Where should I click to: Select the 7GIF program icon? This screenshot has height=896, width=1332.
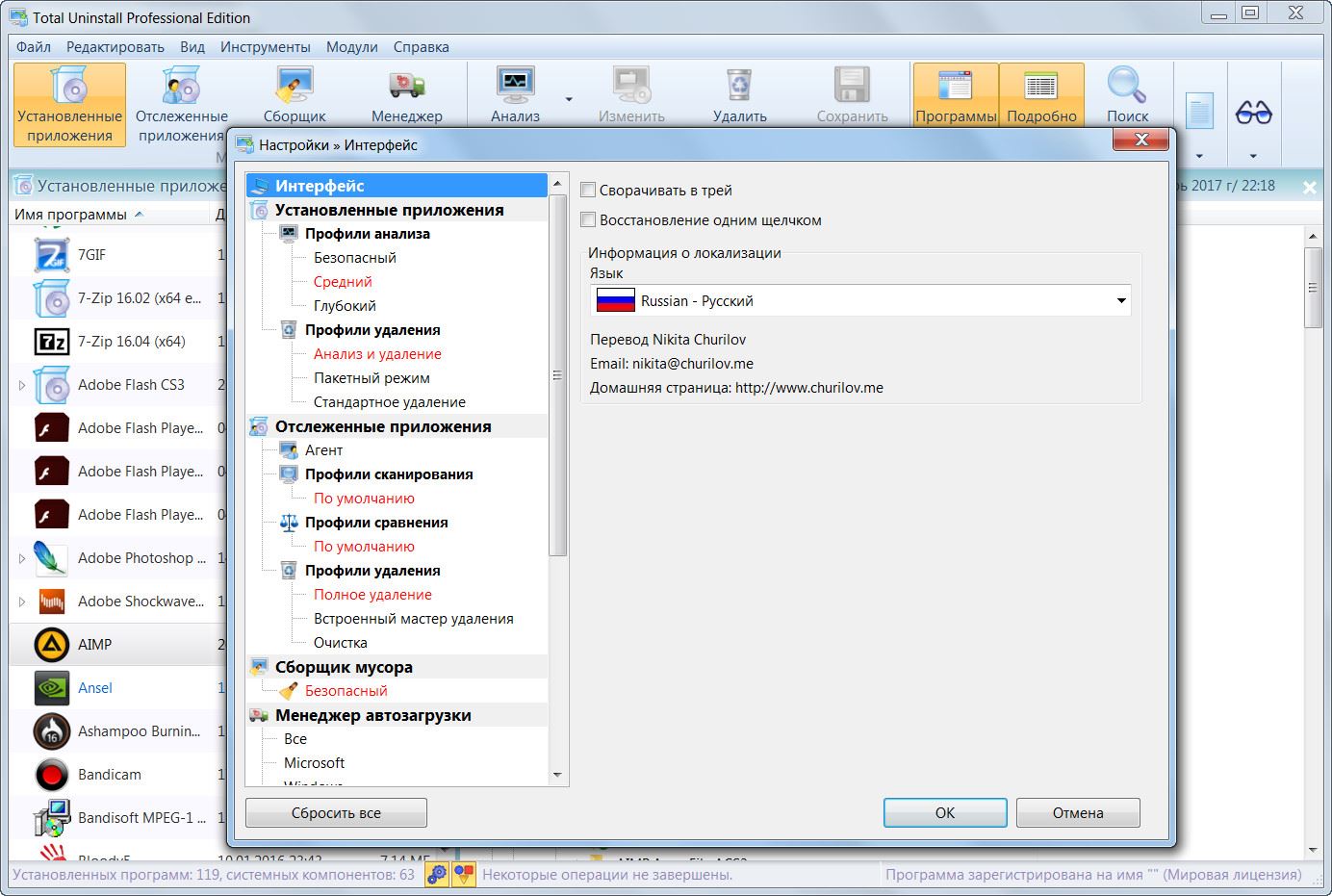[51, 255]
